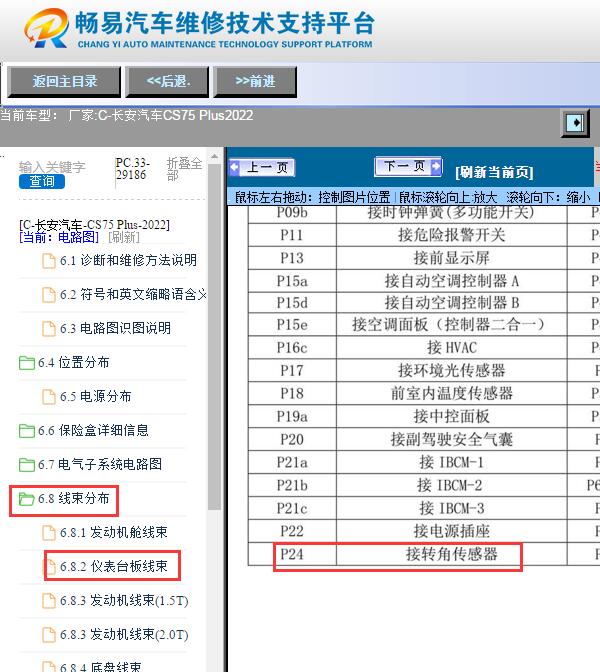Expand the 6.7 电气子系统电路图 folder

click(x=100, y=464)
